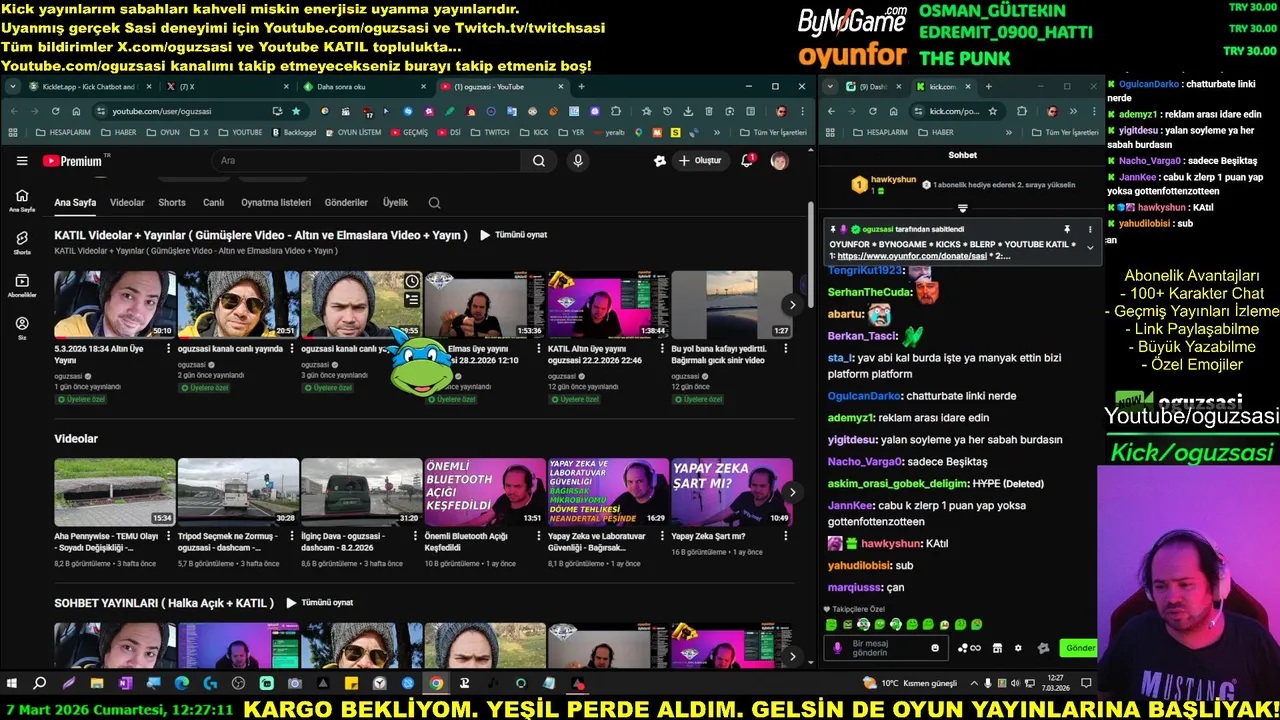Click the Chrome icon in the taskbar
The width and height of the screenshot is (1280, 720).
point(436,684)
